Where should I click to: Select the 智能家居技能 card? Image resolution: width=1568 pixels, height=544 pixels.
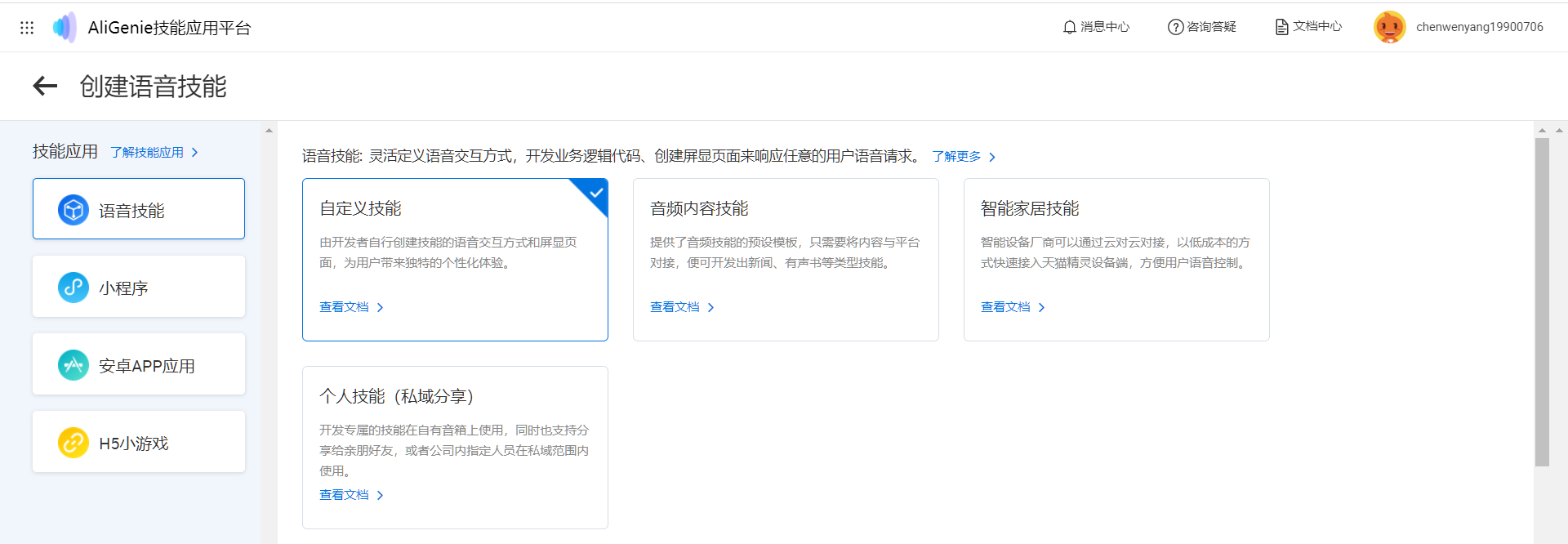coord(1116,260)
